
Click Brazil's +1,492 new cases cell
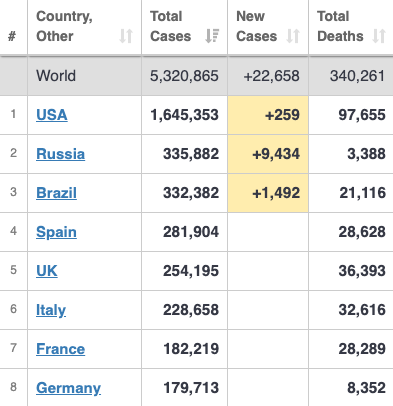click(x=268, y=193)
